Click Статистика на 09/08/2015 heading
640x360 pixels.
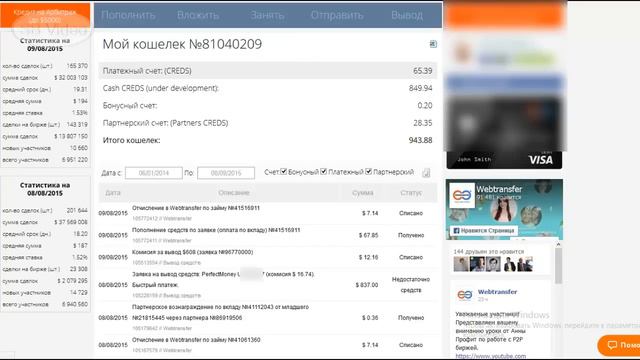(45, 44)
